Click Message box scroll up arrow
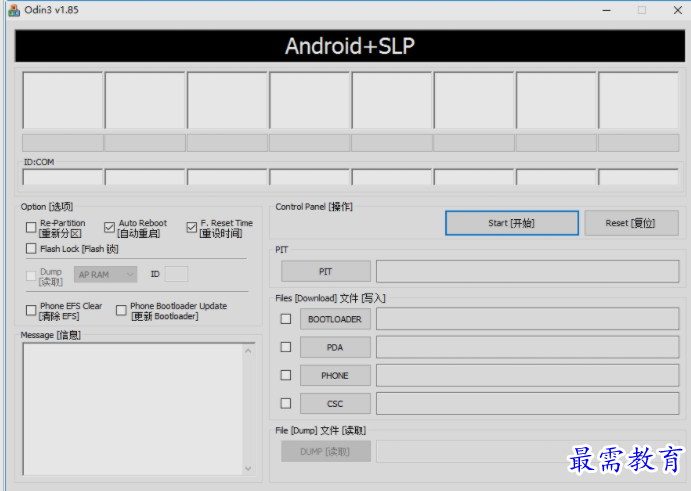This screenshot has height=491, width=691. (248, 351)
